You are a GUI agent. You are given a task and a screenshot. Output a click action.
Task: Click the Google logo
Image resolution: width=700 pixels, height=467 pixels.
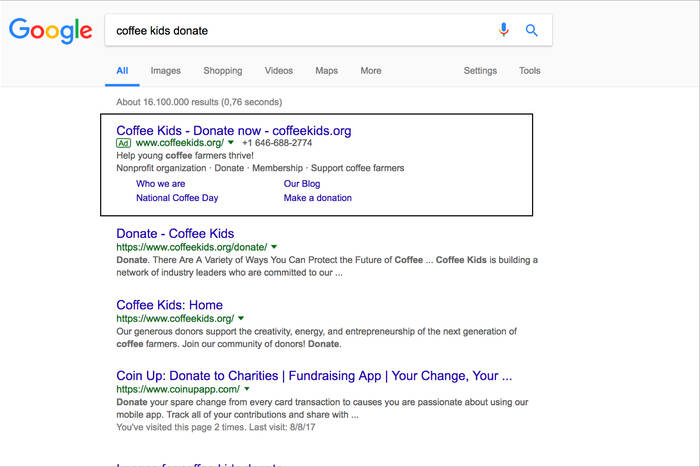pos(50,31)
